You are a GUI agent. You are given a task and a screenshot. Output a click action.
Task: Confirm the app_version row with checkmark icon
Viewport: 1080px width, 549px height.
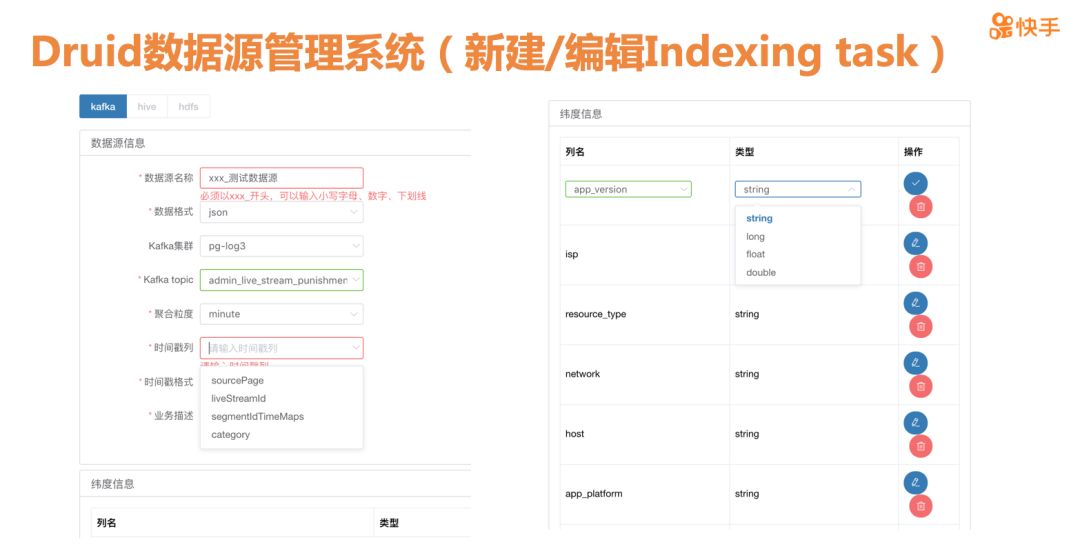tap(915, 183)
